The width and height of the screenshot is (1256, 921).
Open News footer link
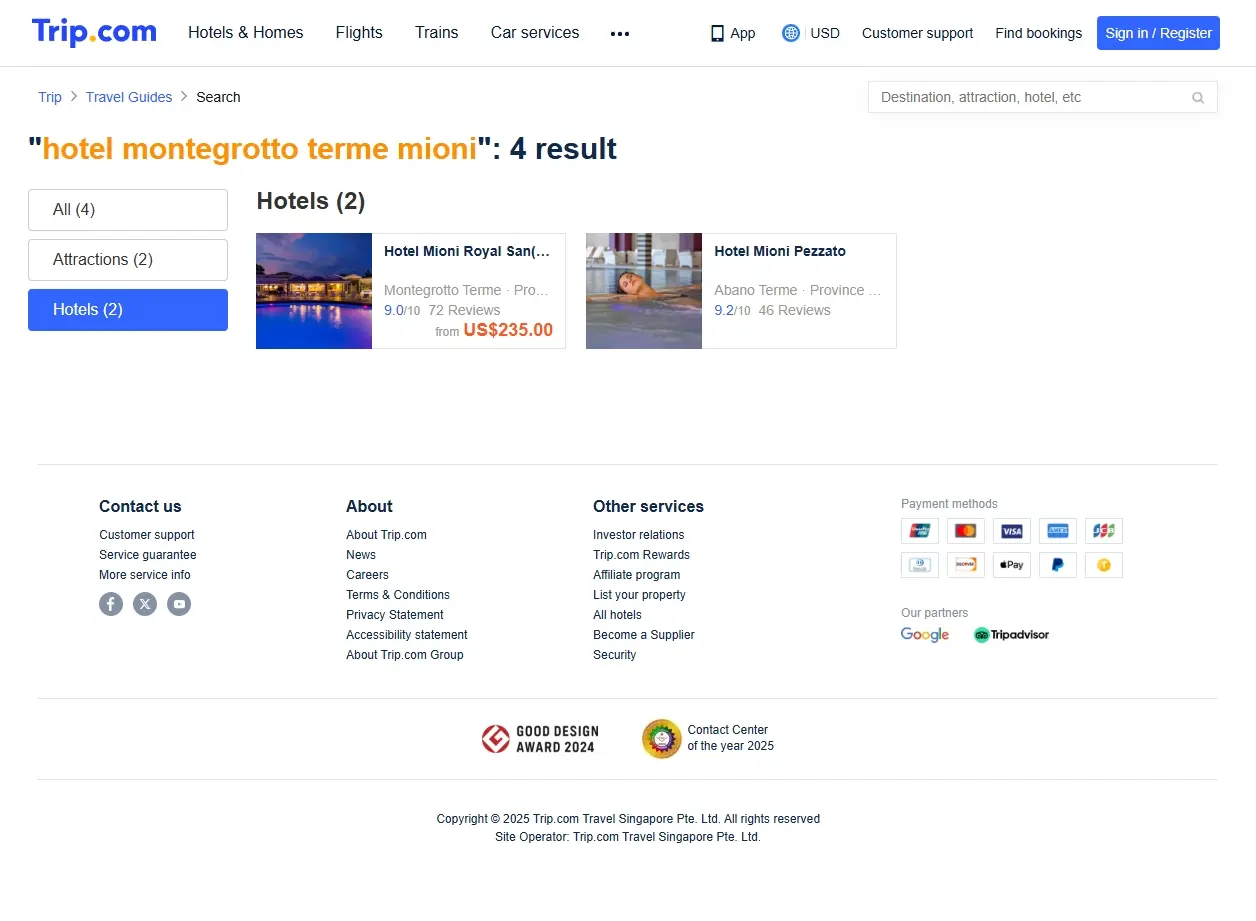click(x=361, y=555)
